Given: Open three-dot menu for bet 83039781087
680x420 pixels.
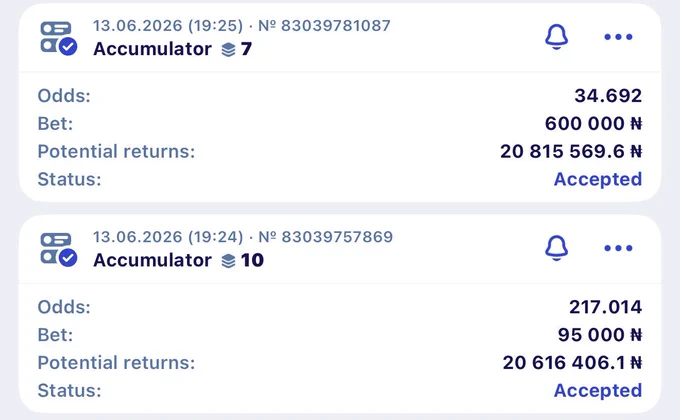Looking at the screenshot, I should click(618, 37).
